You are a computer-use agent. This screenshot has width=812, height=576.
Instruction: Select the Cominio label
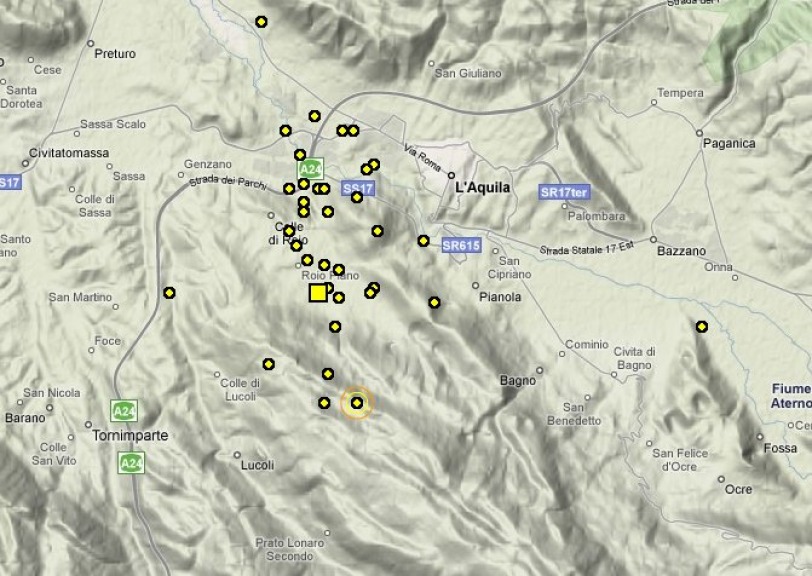pyautogui.click(x=587, y=344)
